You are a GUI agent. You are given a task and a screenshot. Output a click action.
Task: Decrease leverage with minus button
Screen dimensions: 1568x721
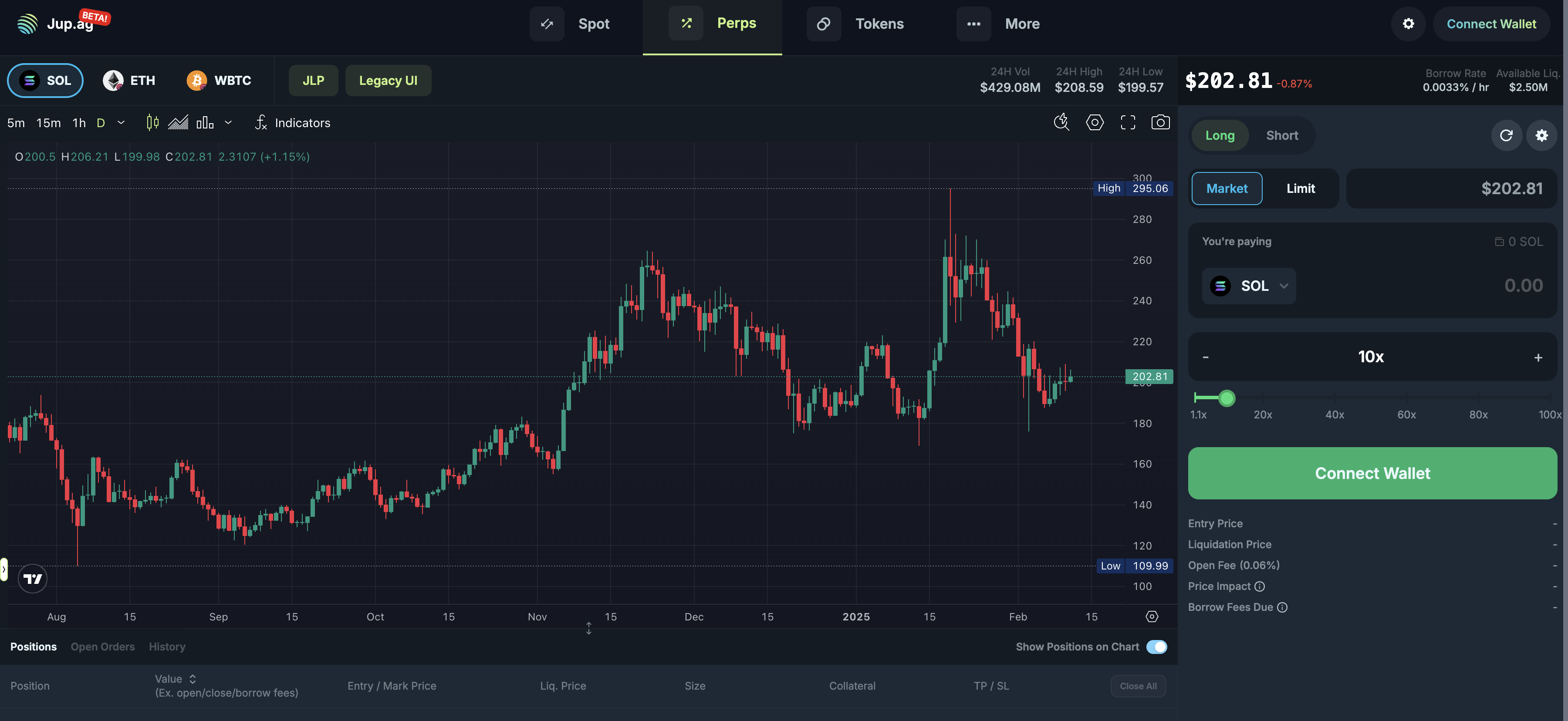[x=1205, y=357]
